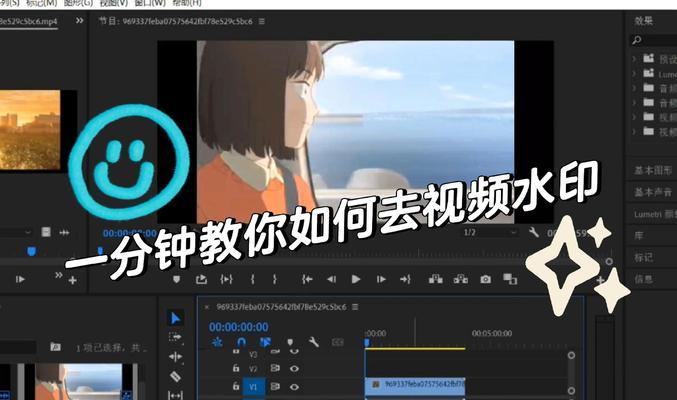Toggle Linked Selection in timeline
677x400 pixels.
click(265, 343)
